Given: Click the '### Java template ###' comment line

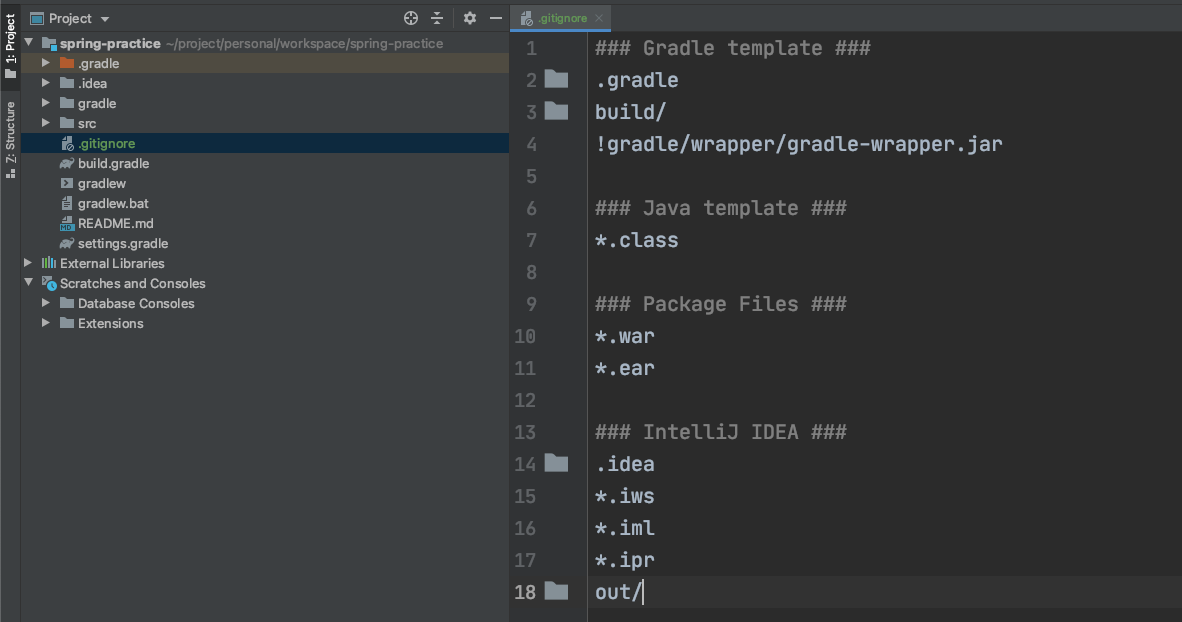Looking at the screenshot, I should click(x=721, y=208).
